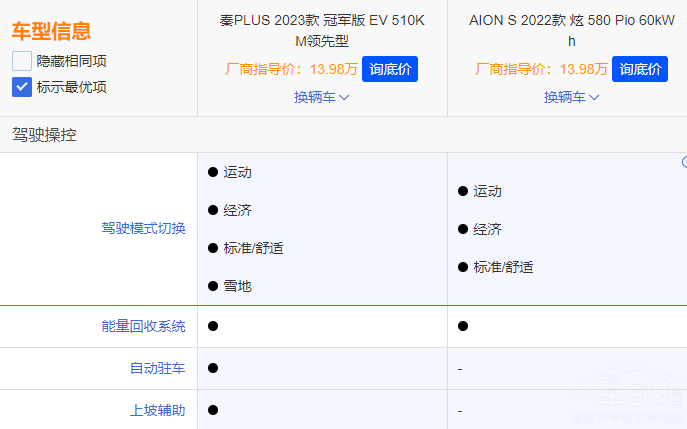
Task: Select the 驾驶操控 section header
Action: pos(44,134)
